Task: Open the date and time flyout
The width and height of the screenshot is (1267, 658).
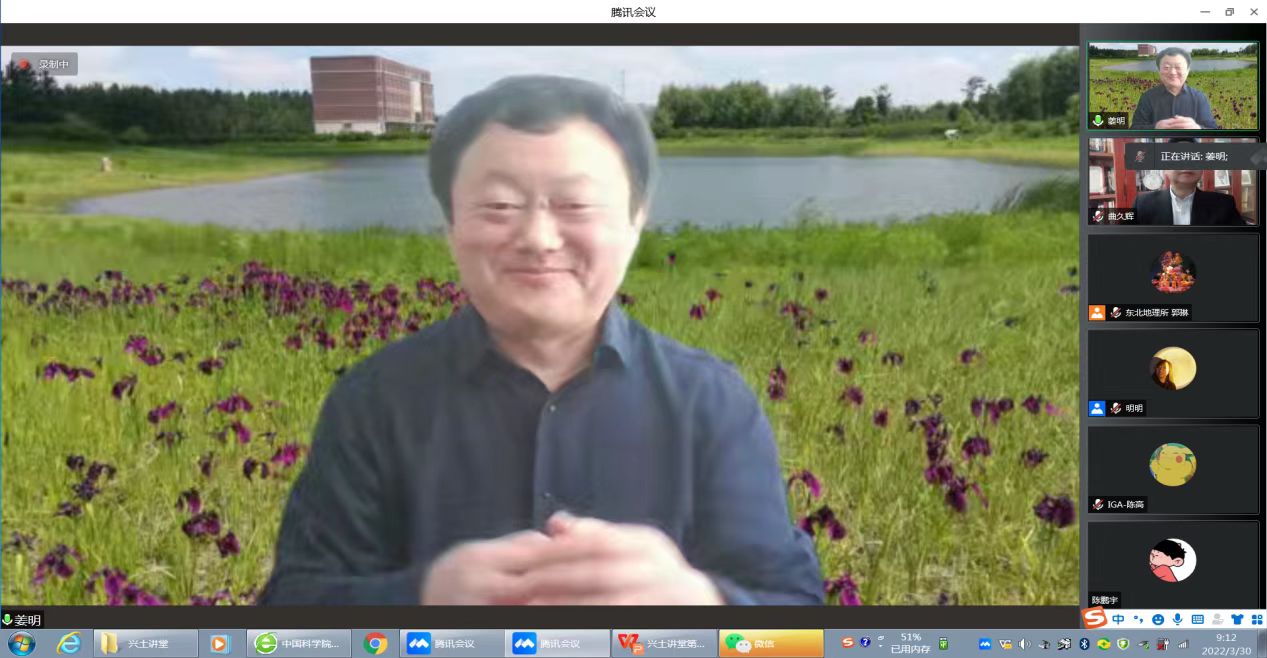Action: click(1224, 643)
